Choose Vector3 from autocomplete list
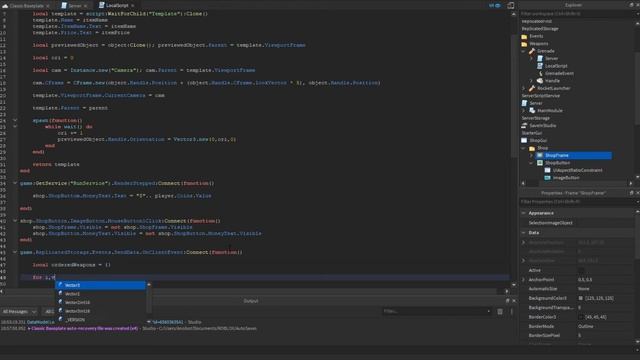This screenshot has width=640, height=360. tap(100, 285)
